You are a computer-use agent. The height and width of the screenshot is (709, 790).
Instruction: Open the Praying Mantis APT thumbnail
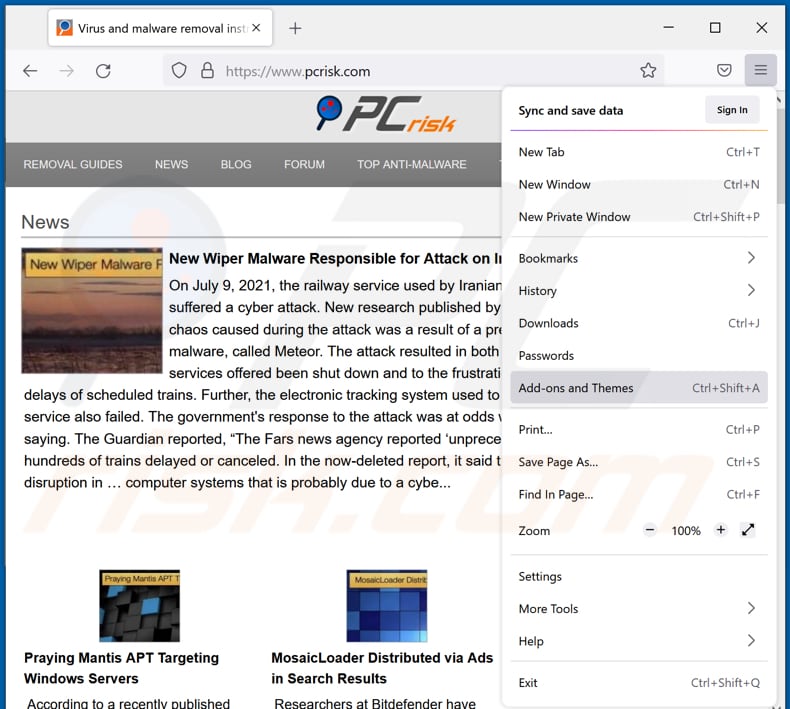tap(140, 606)
